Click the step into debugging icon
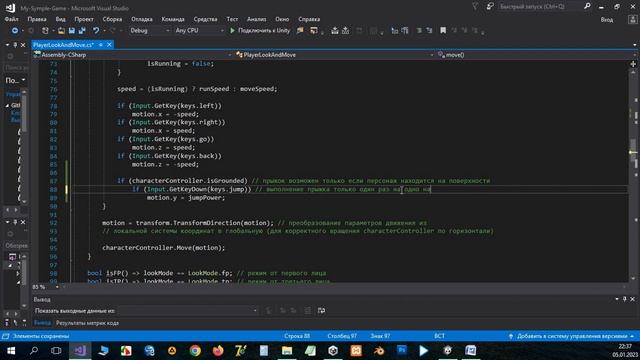The width and height of the screenshot is (640, 360). [335, 31]
